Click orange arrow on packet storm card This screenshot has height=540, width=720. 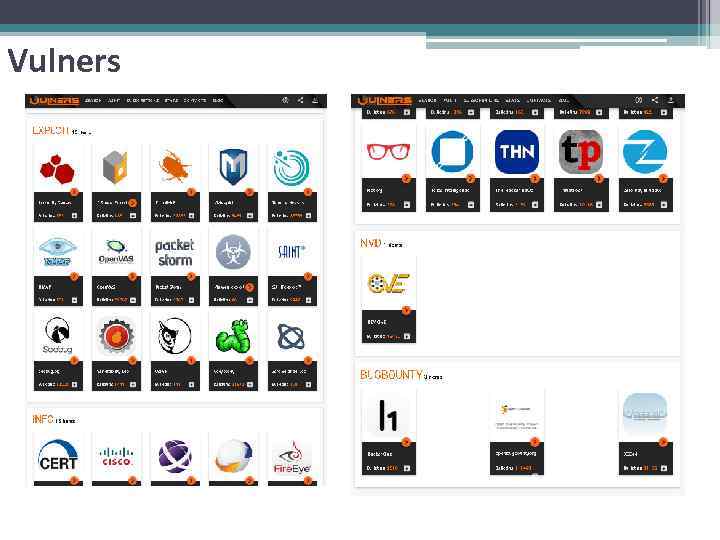(x=191, y=276)
